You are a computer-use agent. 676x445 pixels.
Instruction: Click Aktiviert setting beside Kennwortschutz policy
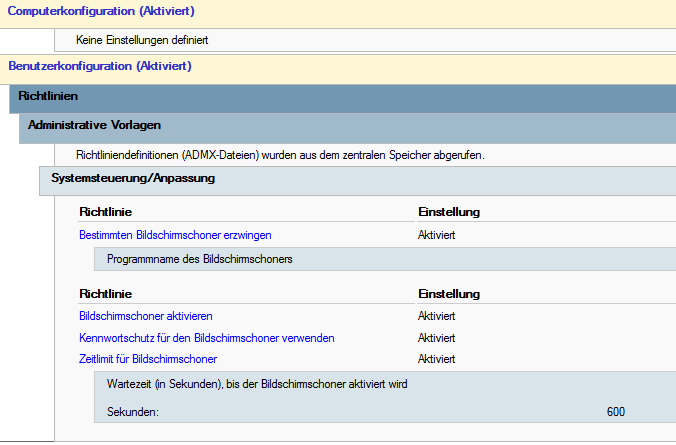[437, 338]
